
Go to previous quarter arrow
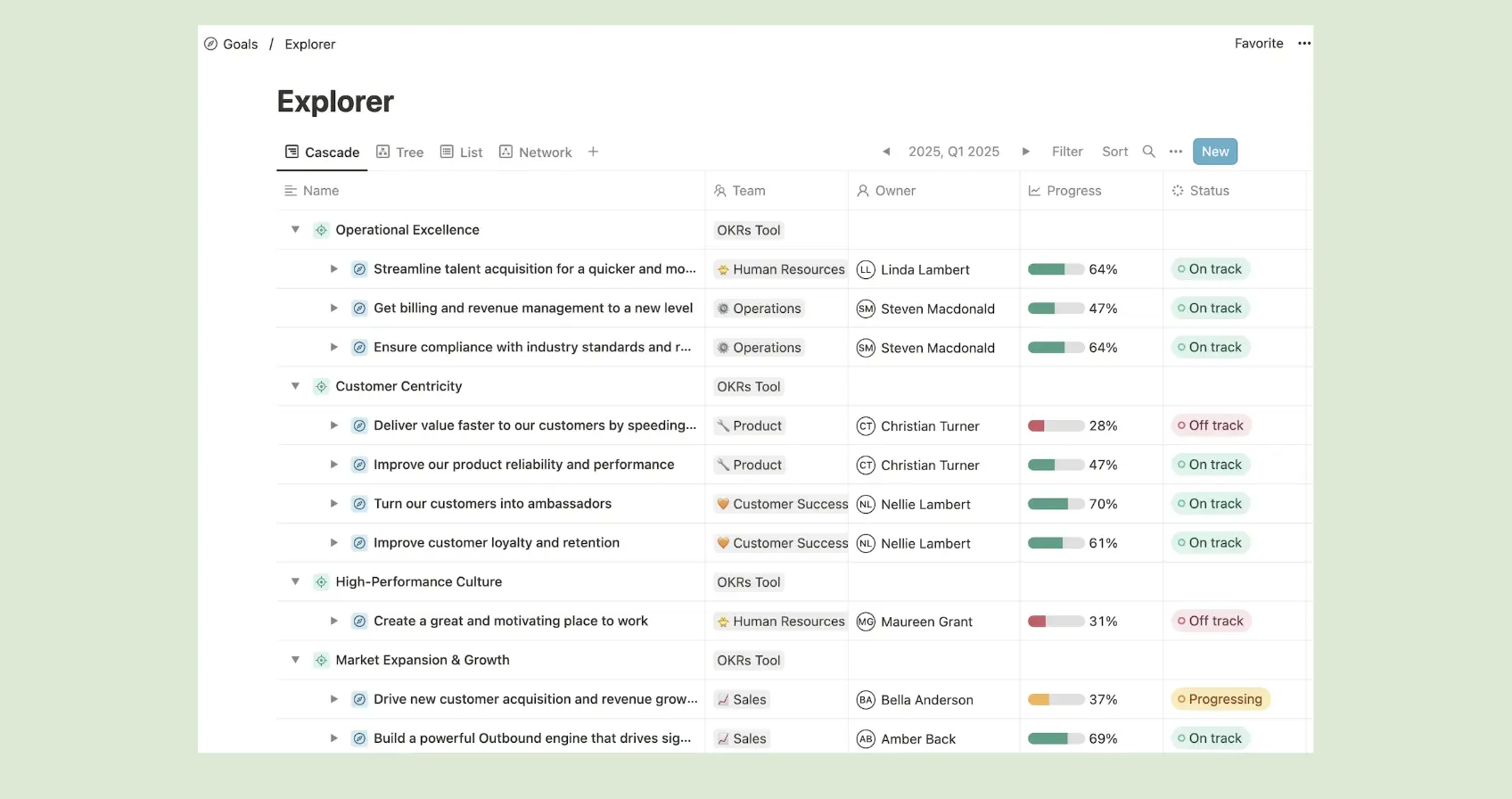click(886, 152)
